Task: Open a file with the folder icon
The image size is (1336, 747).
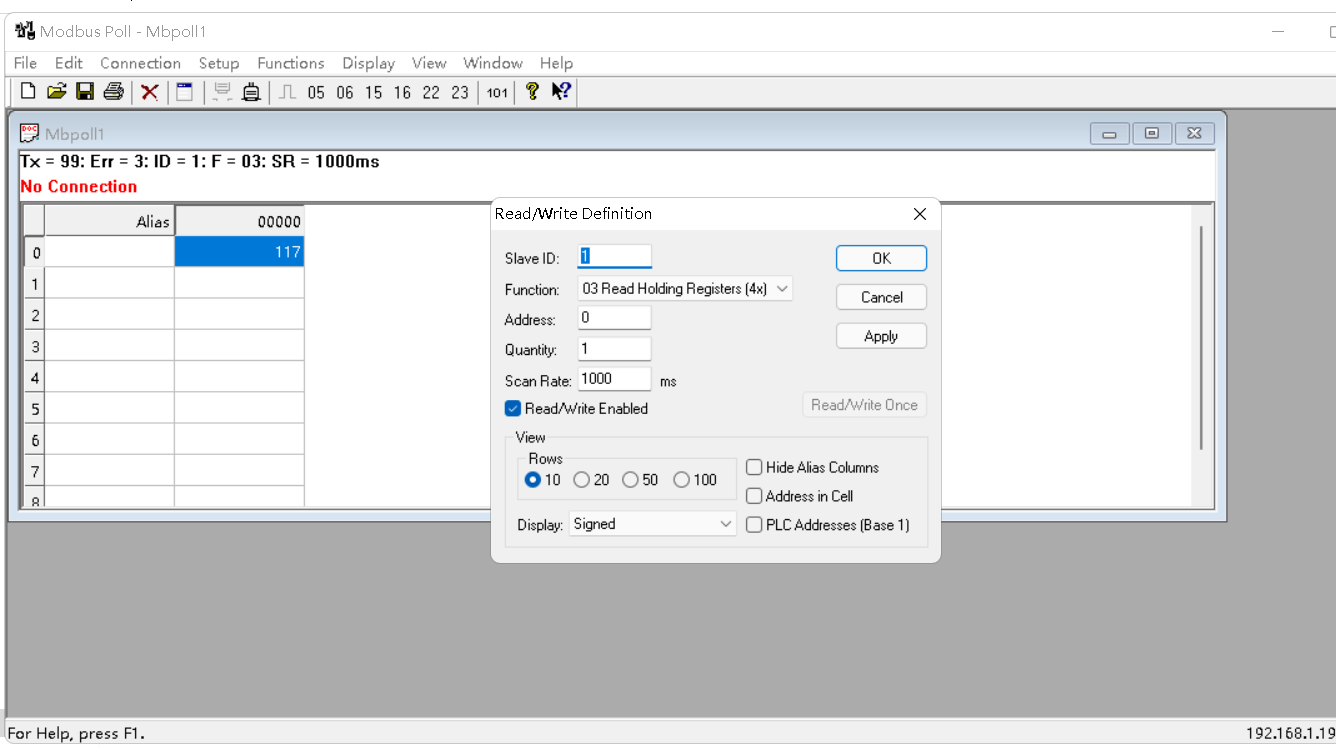Action: click(x=57, y=92)
